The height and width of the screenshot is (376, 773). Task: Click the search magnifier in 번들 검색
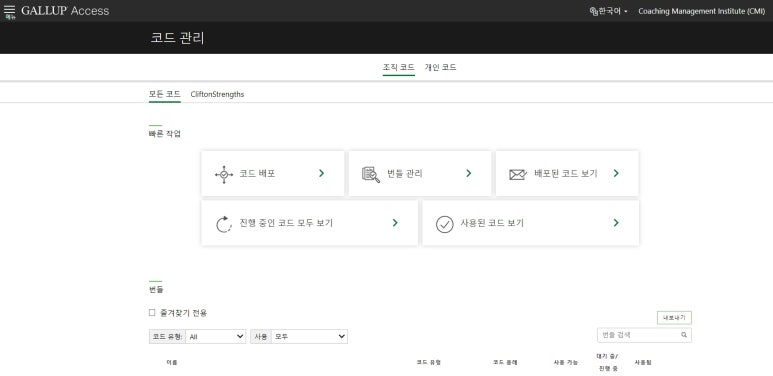pyautogui.click(x=684, y=335)
